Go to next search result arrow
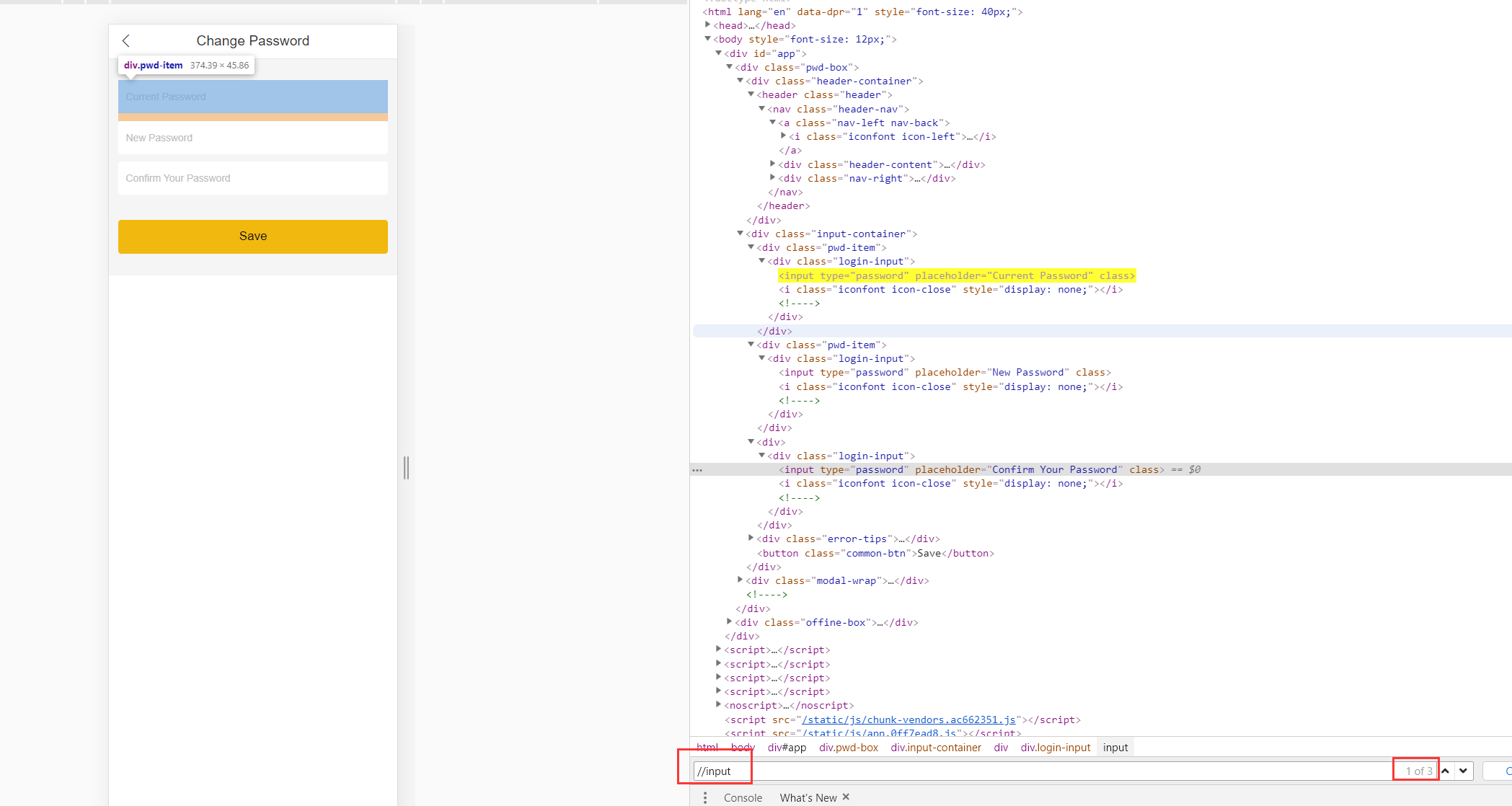 1464,771
